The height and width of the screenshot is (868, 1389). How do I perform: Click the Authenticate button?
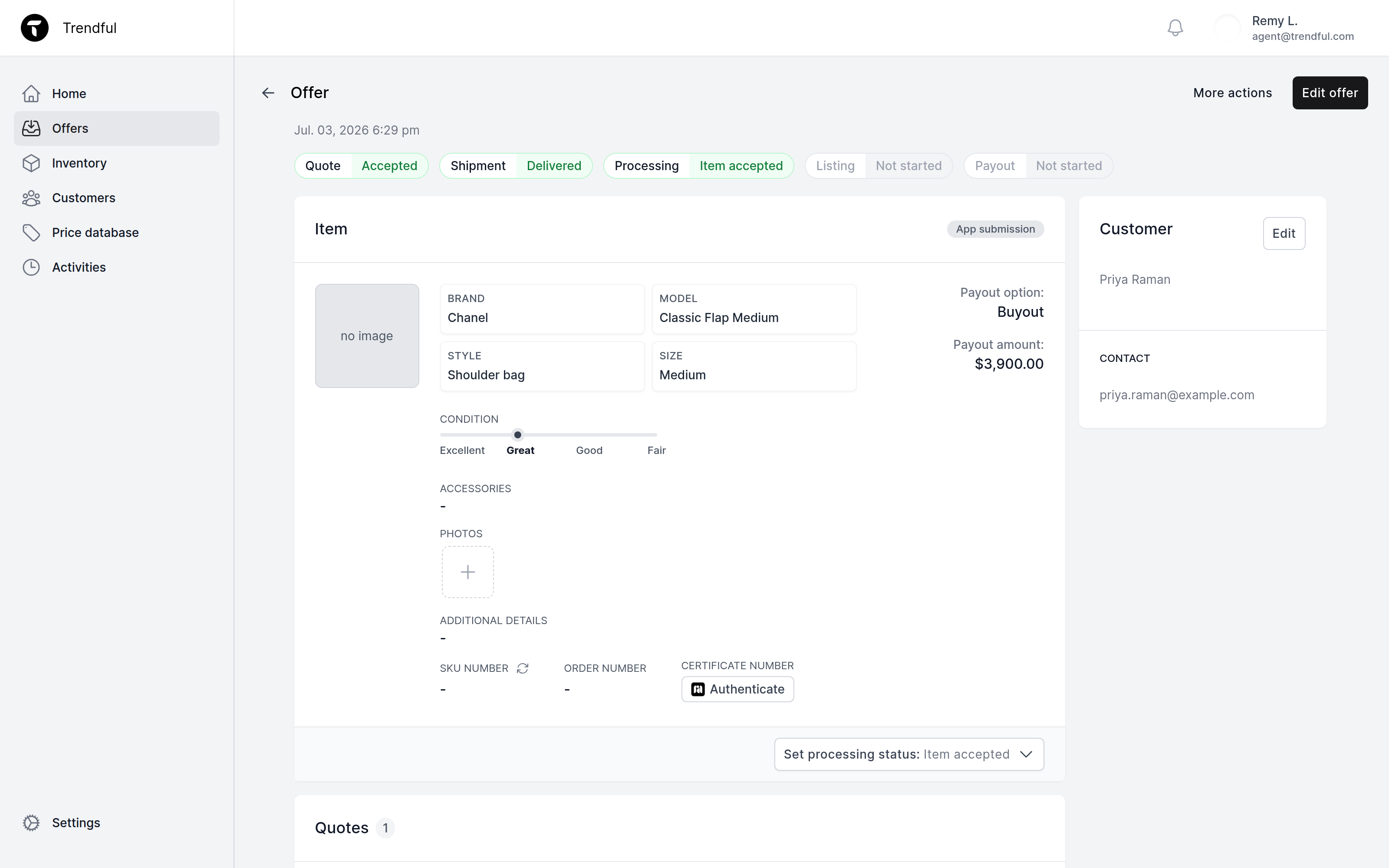pyautogui.click(x=737, y=689)
